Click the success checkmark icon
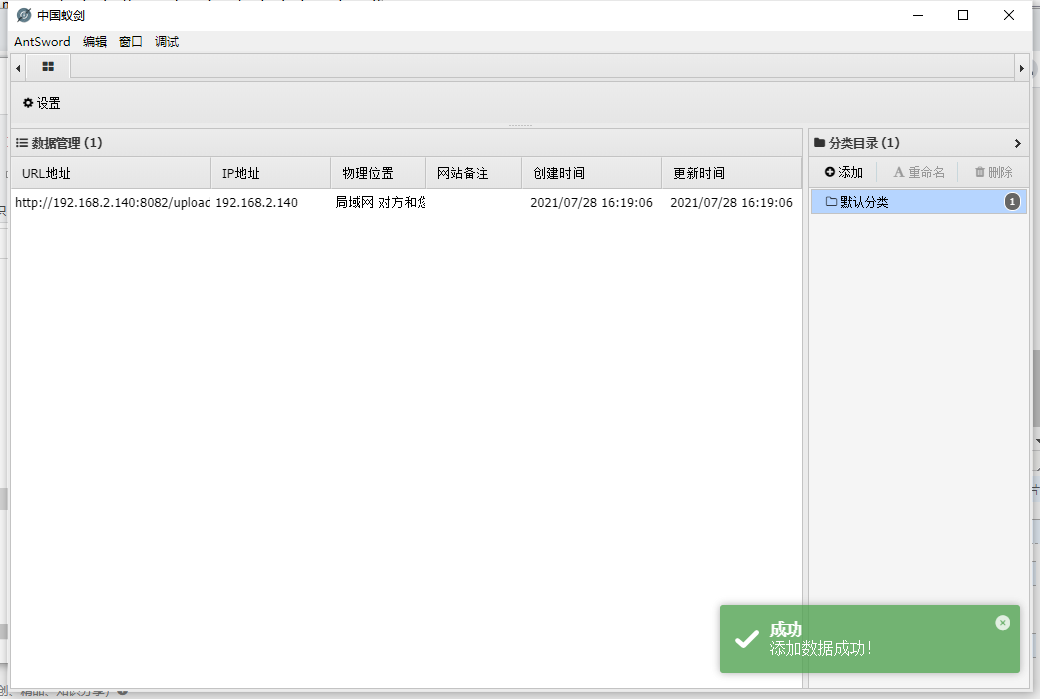Viewport: 1040px width, 699px height. 747,639
